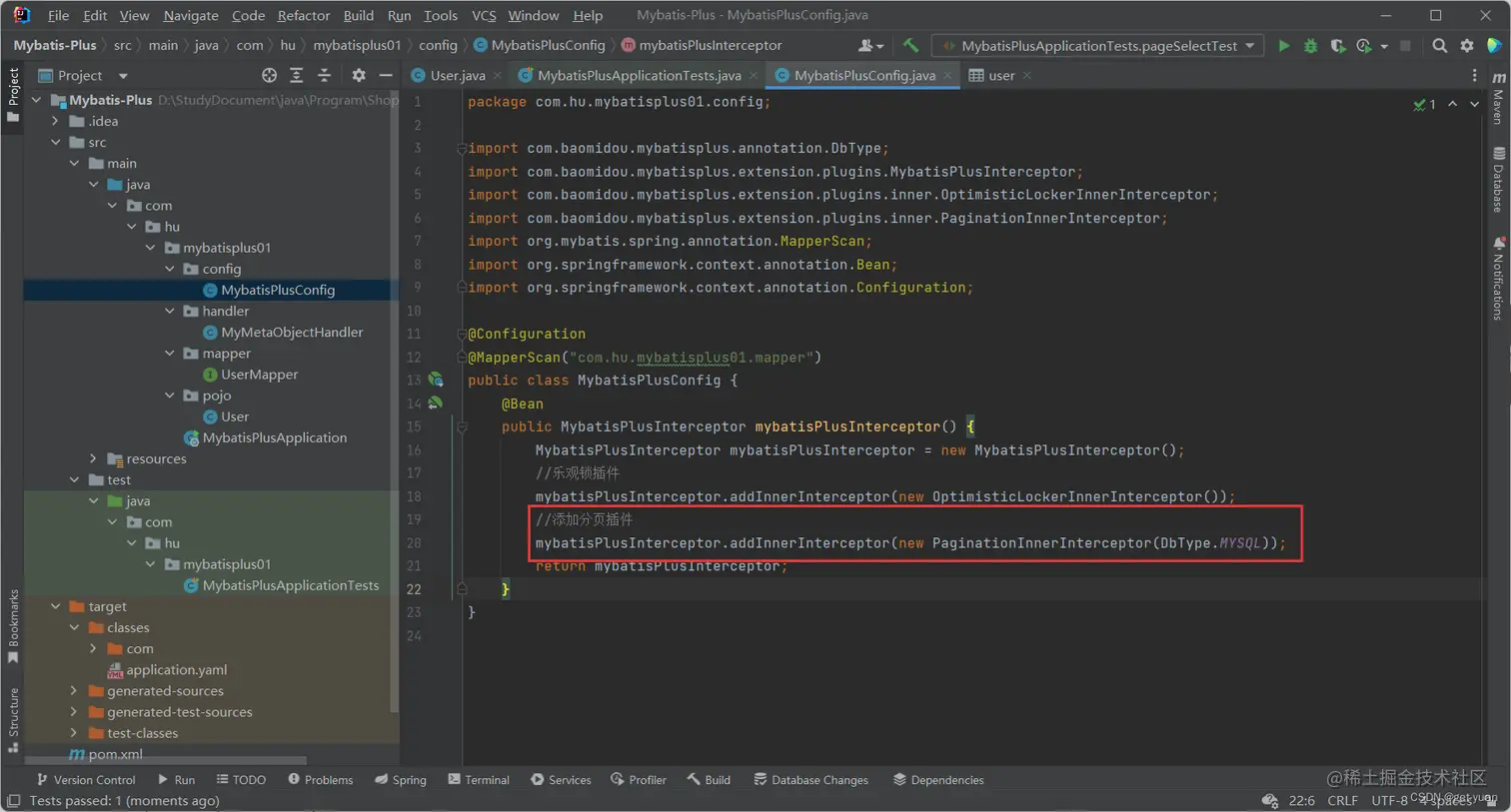This screenshot has height=812, width=1511.
Task: Hide the Project tool window
Action: pyautogui.click(x=386, y=75)
